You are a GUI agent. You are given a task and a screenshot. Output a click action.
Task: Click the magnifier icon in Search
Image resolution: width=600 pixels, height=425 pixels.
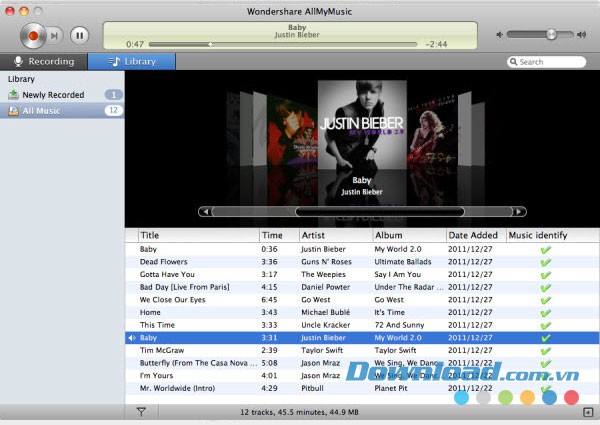pyautogui.click(x=514, y=62)
